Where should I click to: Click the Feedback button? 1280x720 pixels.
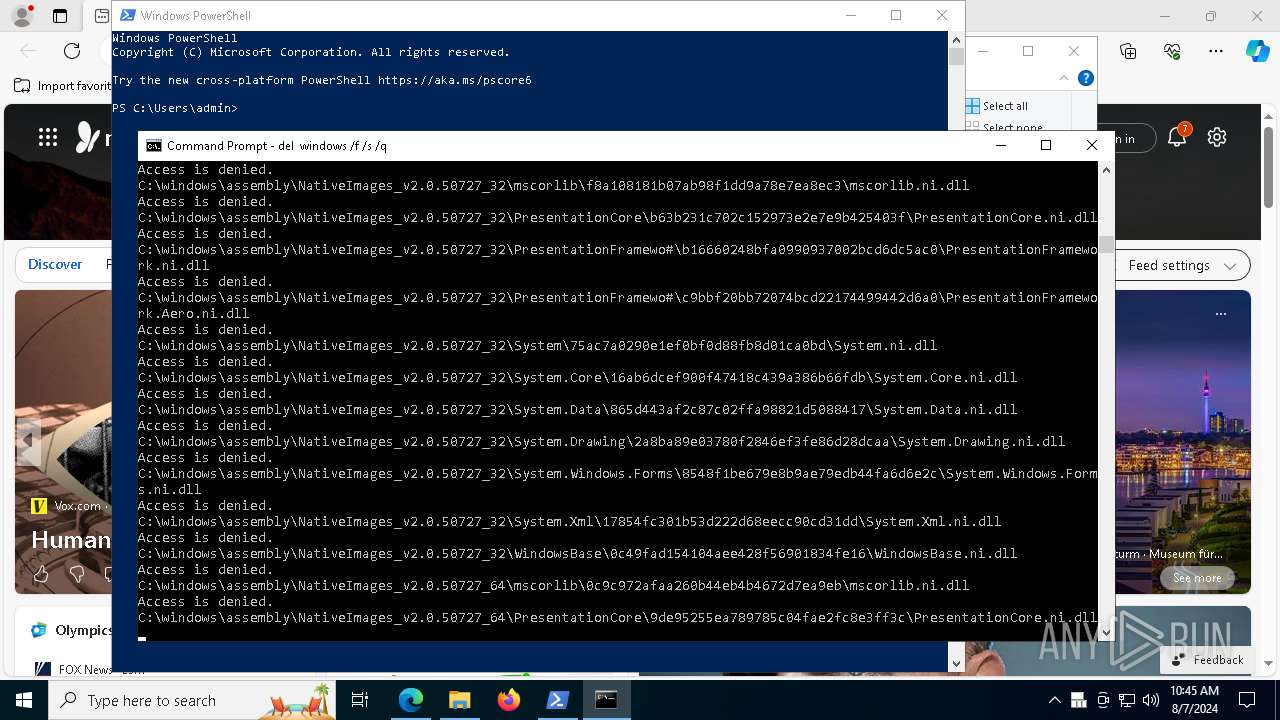[x=1207, y=660]
